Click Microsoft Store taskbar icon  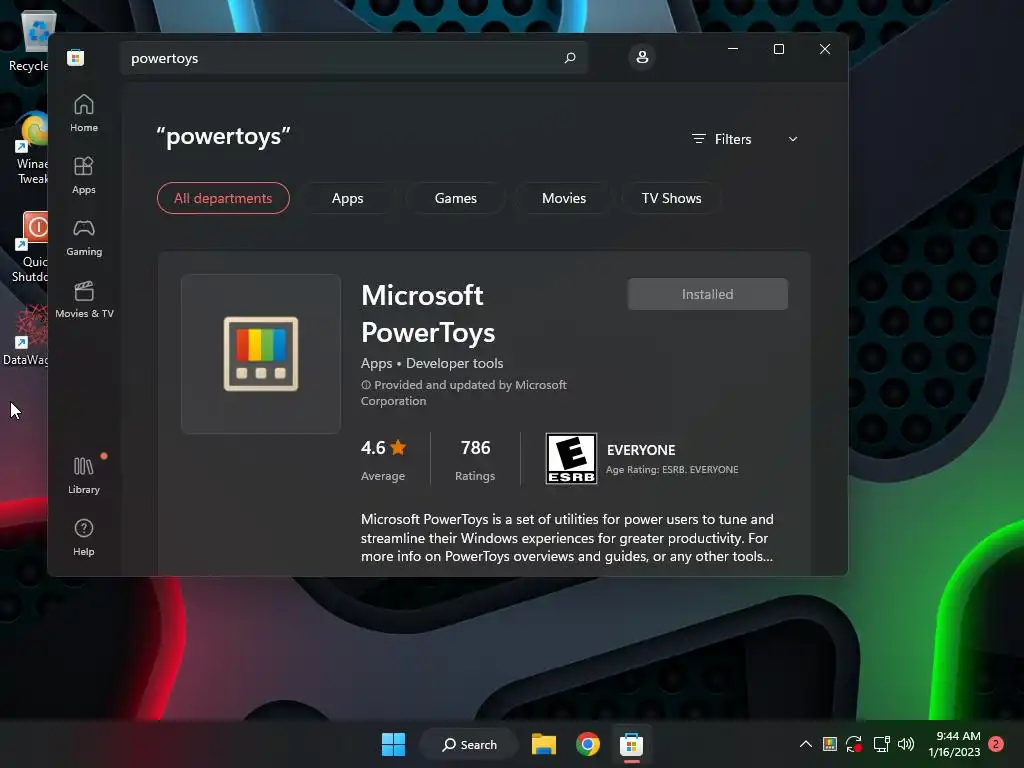632,744
